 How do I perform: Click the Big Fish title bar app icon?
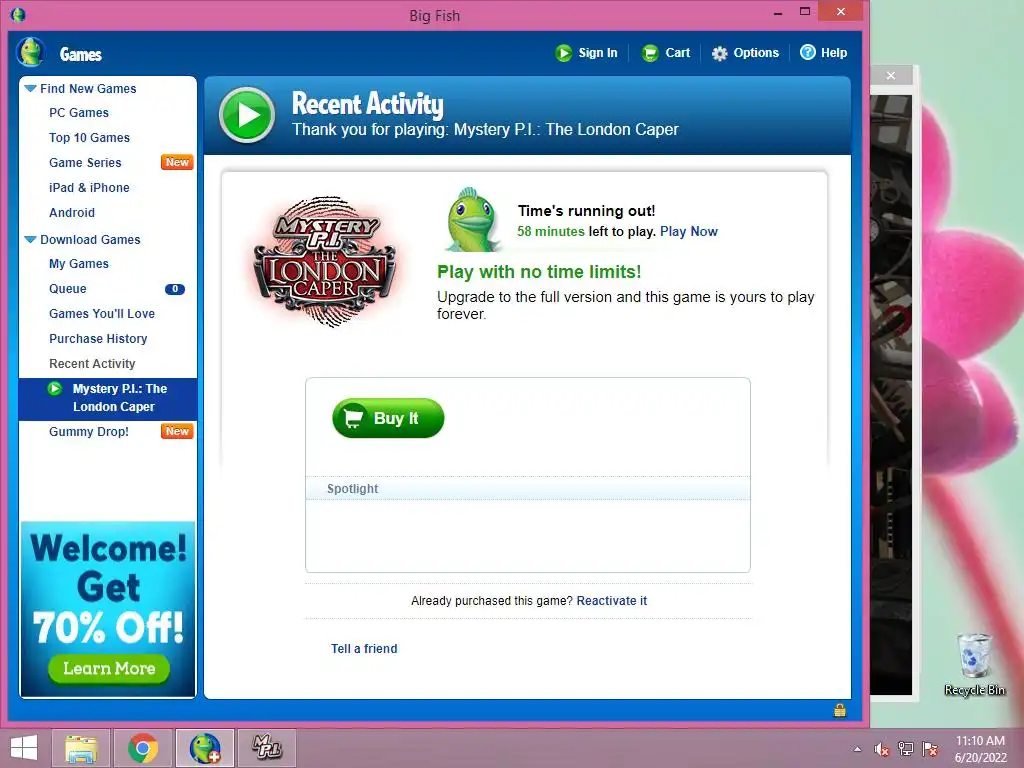click(x=18, y=14)
